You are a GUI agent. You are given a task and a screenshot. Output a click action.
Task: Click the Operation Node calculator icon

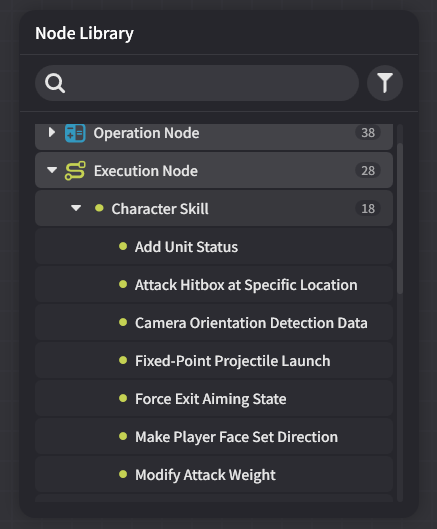[x=75, y=133]
